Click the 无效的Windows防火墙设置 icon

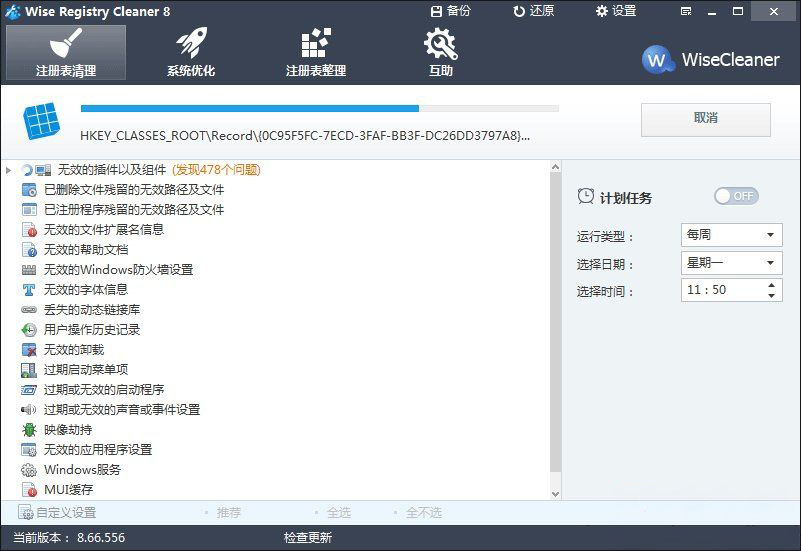tap(29, 270)
